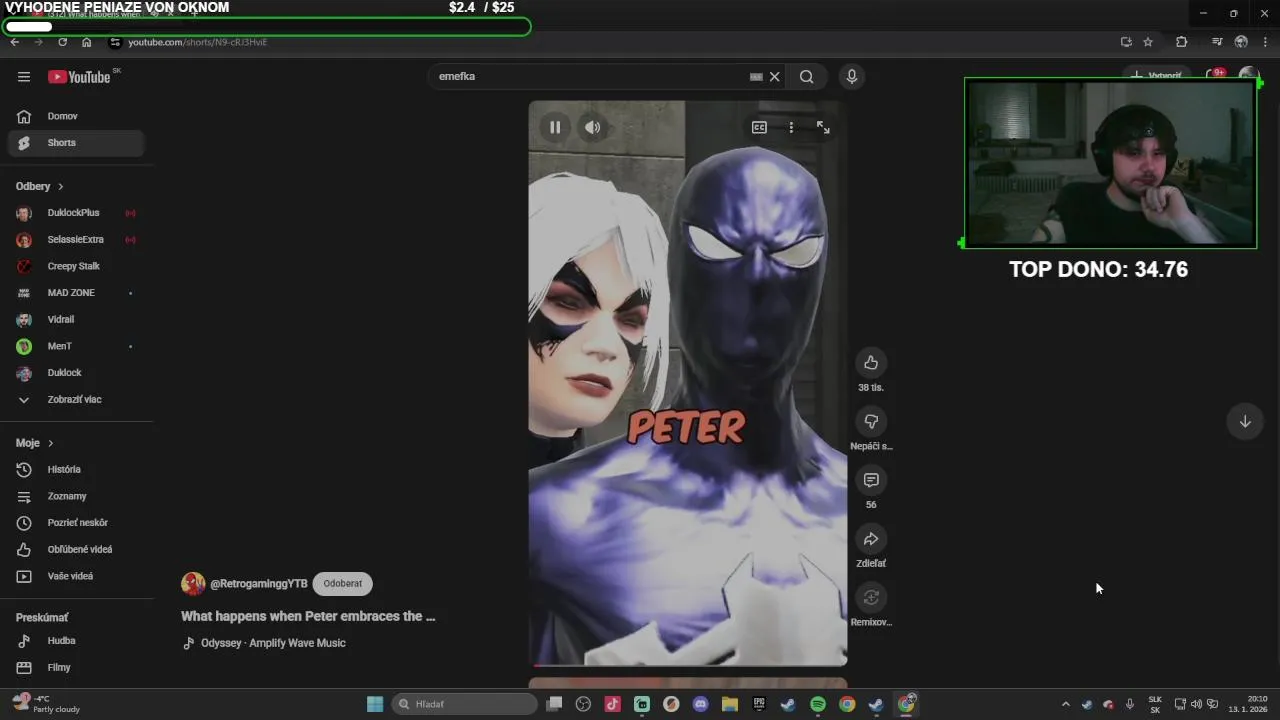This screenshot has width=1280, height=720.
Task: Go to Domov in the sidebar
Action: [76, 116]
